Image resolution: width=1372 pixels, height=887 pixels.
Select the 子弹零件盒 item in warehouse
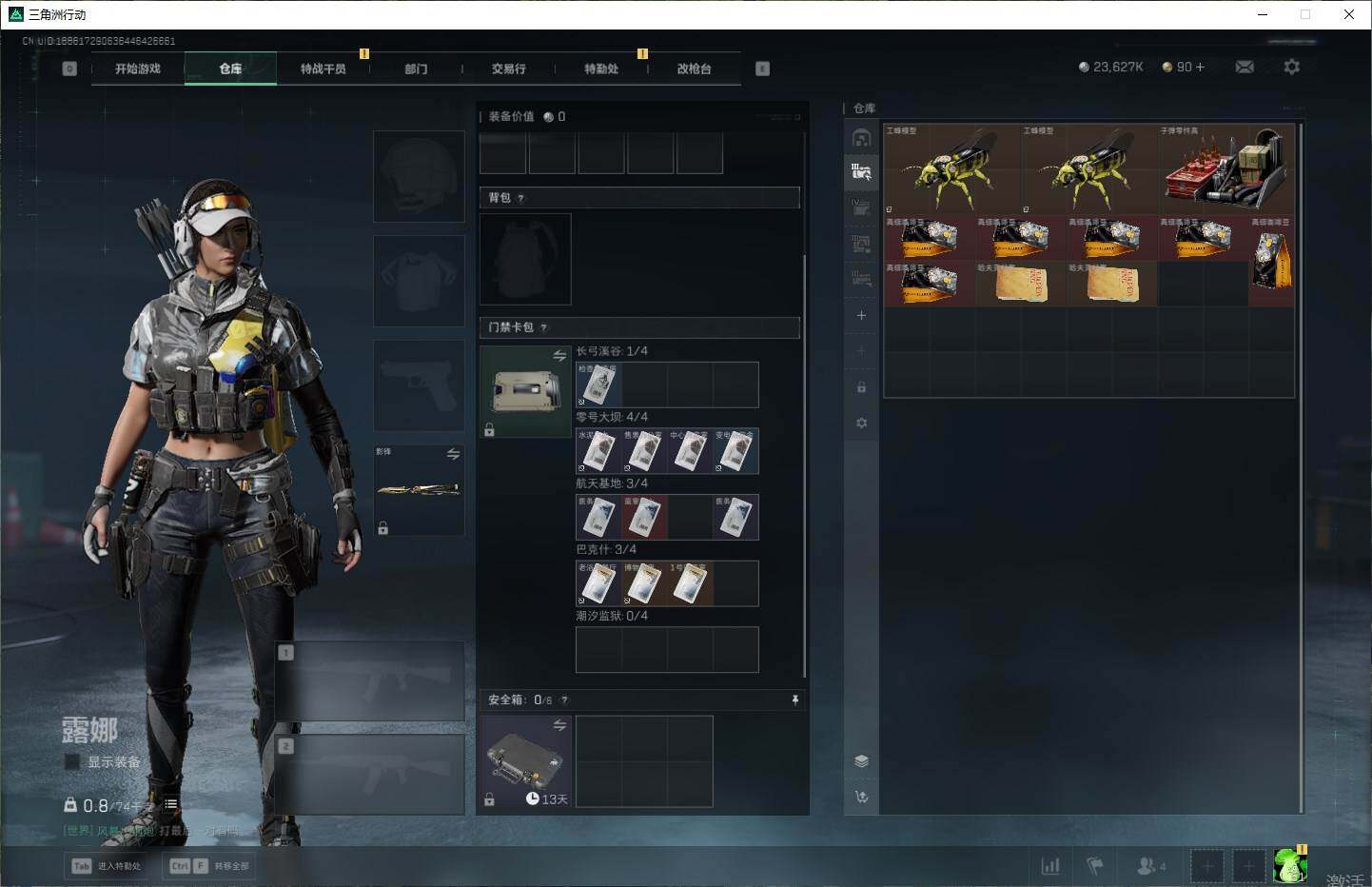(1226, 168)
